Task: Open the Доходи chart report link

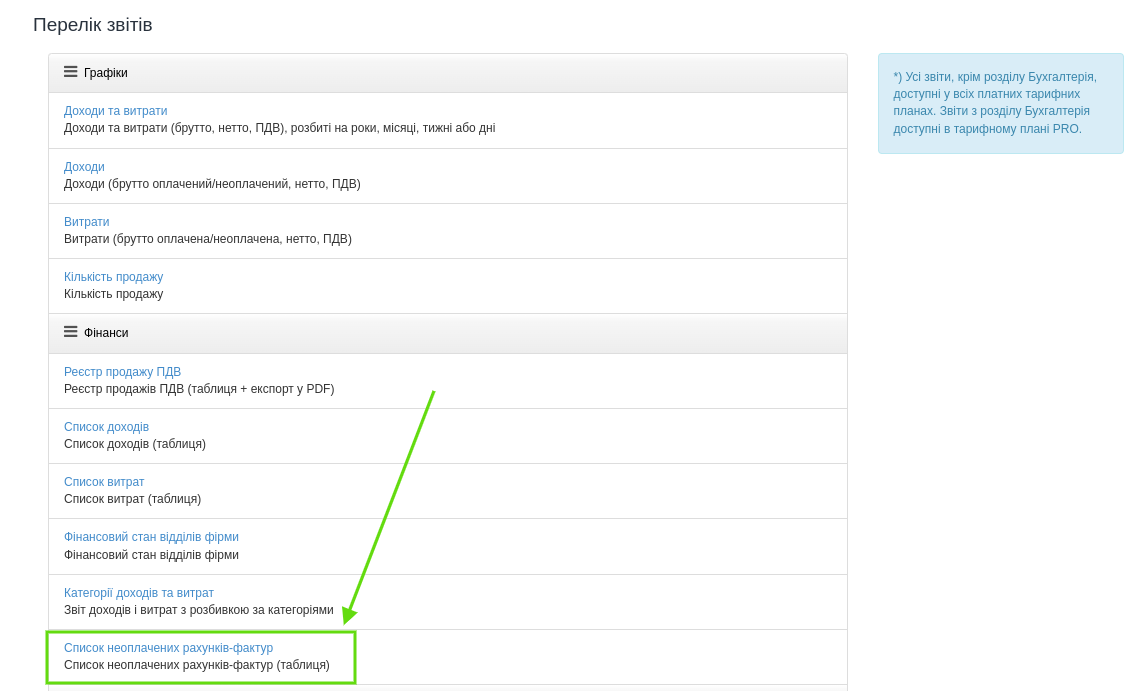Action: [84, 166]
